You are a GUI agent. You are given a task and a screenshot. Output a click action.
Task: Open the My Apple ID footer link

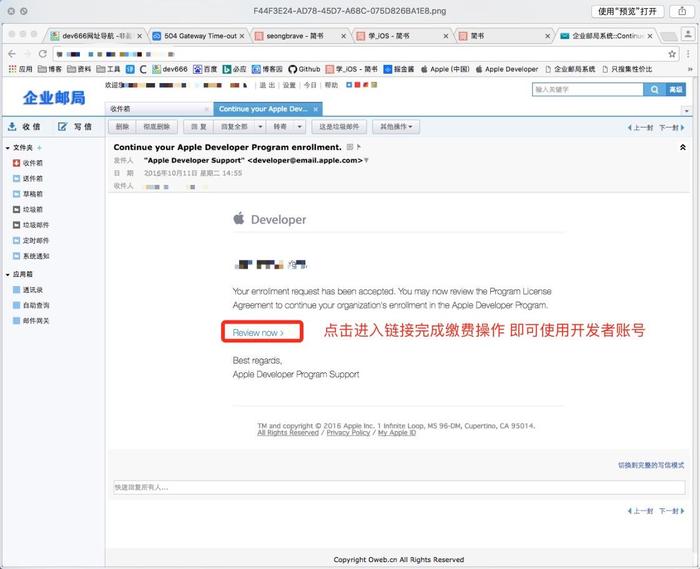tap(397, 433)
